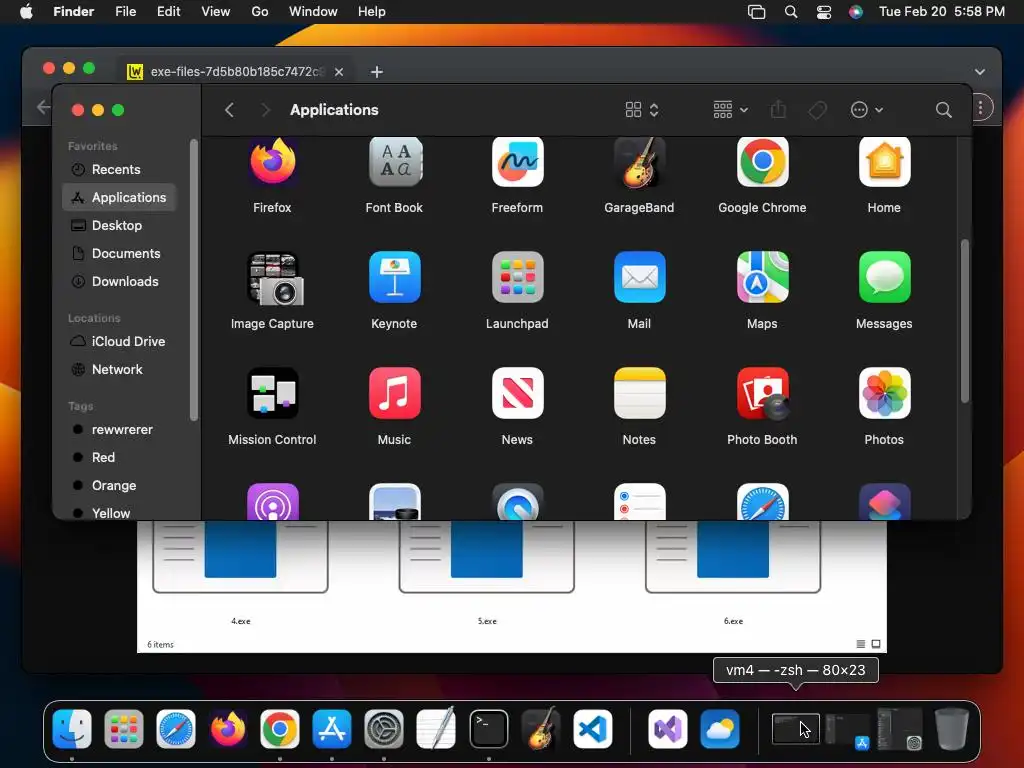
Task: Open the Go menu
Action: coord(260,12)
